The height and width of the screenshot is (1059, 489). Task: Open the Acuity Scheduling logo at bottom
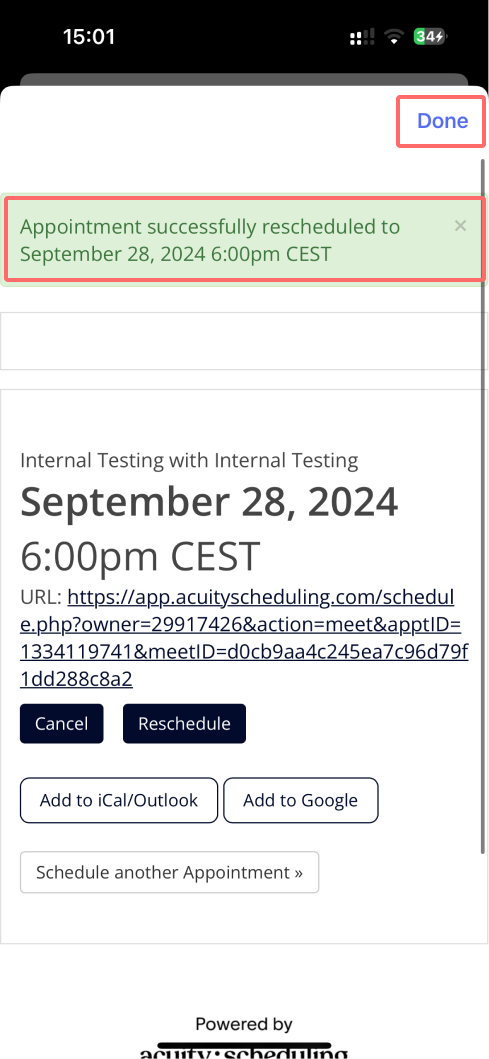pos(244,1052)
